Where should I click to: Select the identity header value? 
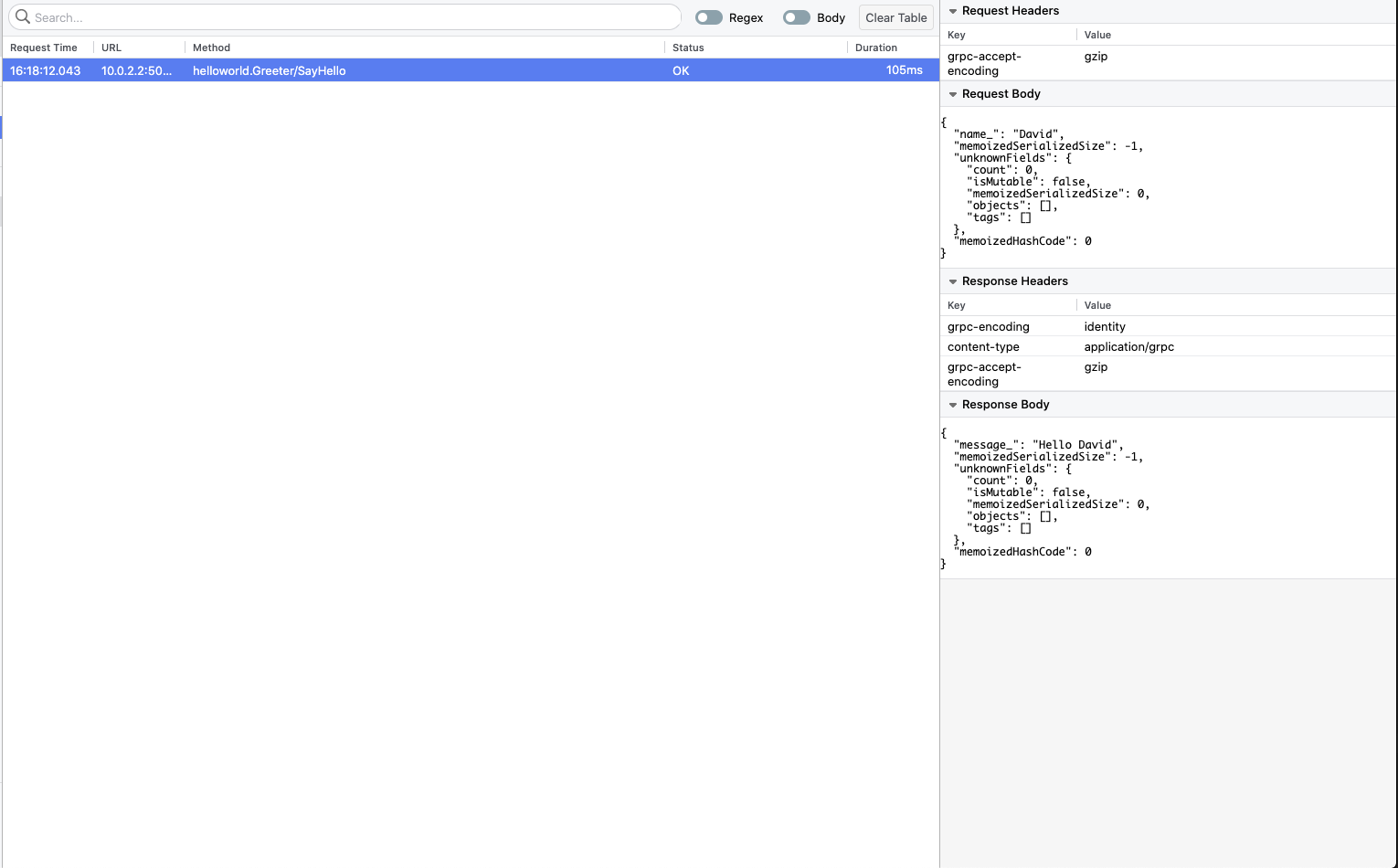1105,327
